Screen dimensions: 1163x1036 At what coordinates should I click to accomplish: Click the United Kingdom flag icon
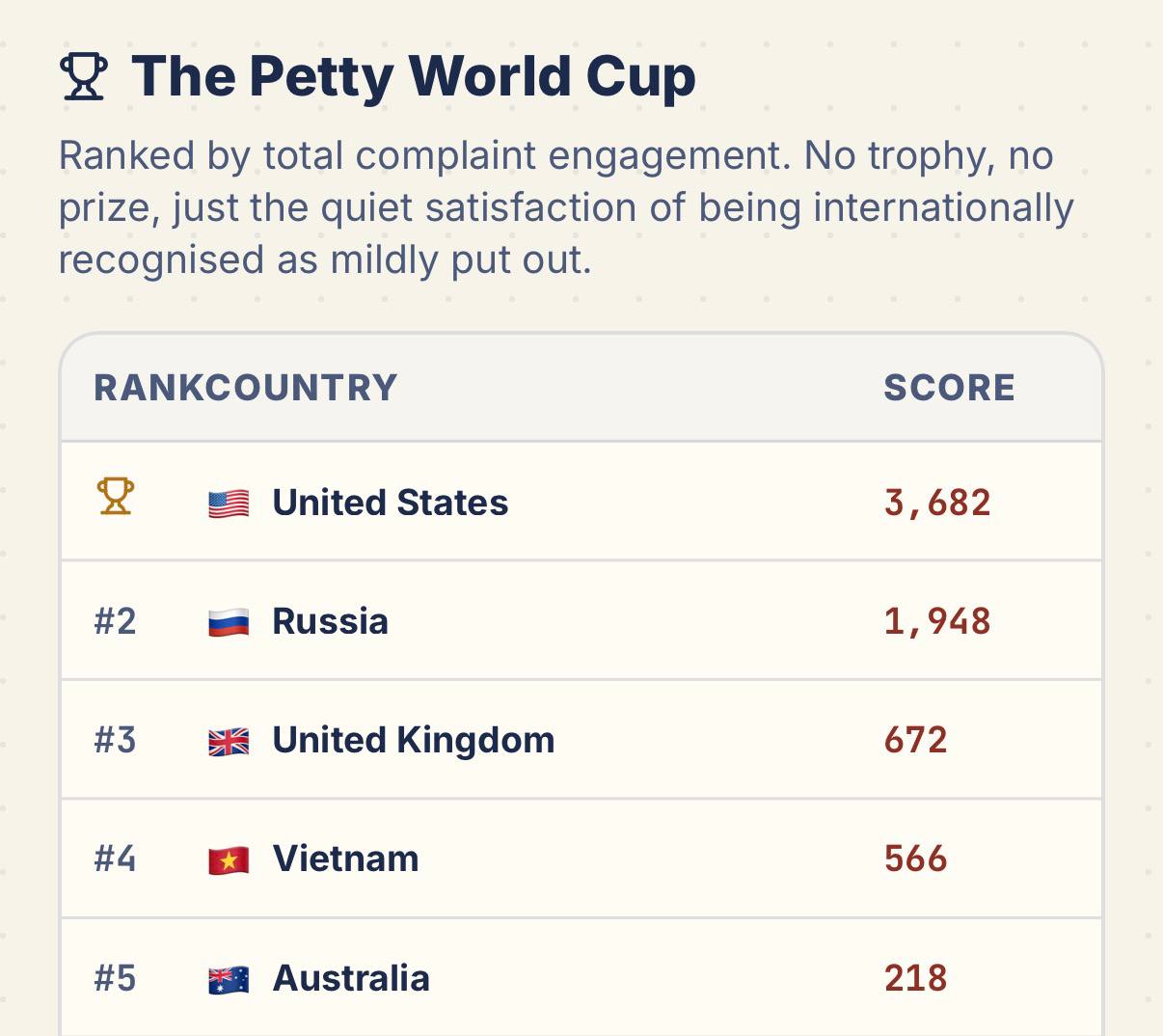click(229, 740)
